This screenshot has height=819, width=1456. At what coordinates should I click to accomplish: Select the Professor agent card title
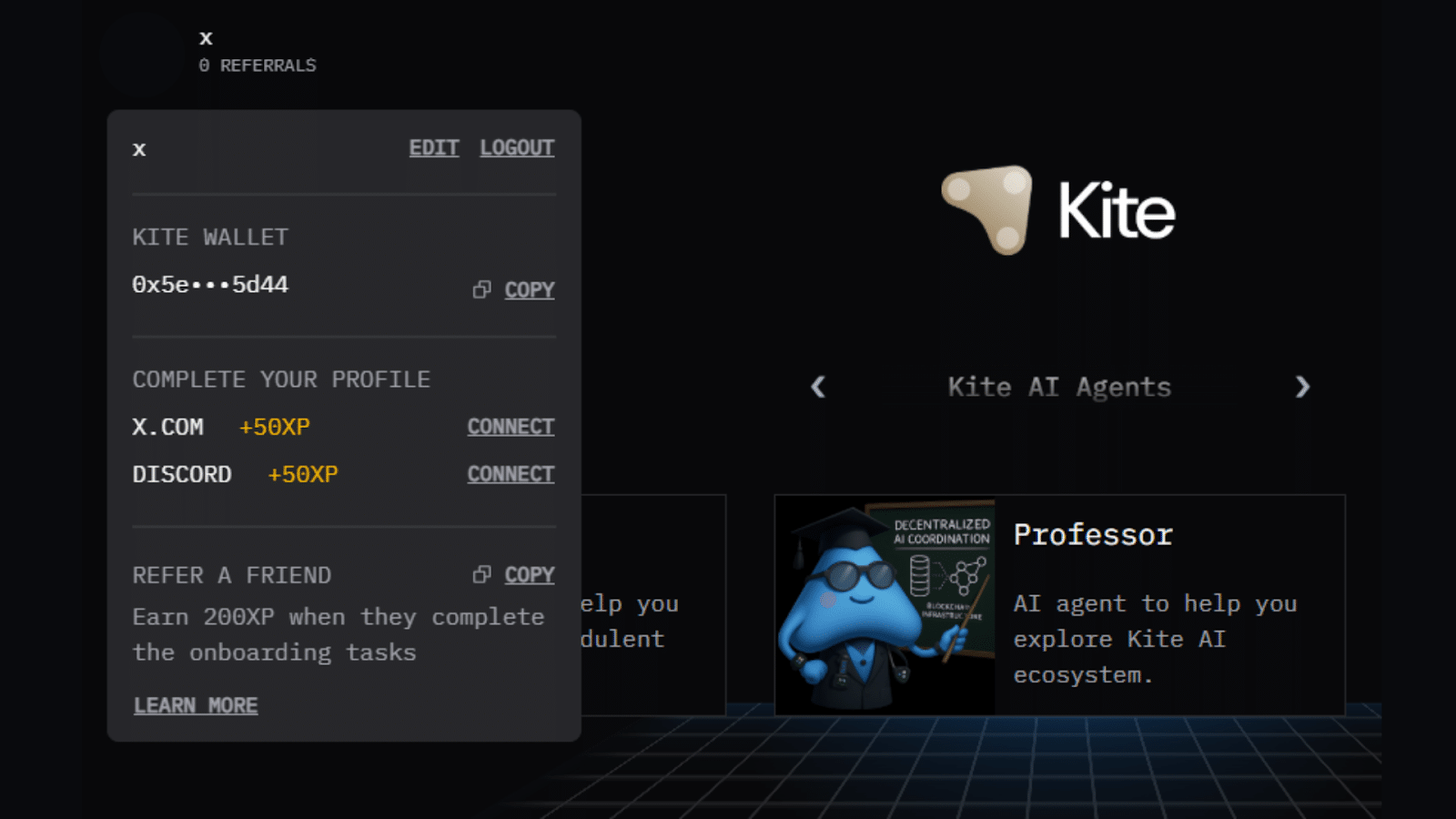click(x=1093, y=535)
